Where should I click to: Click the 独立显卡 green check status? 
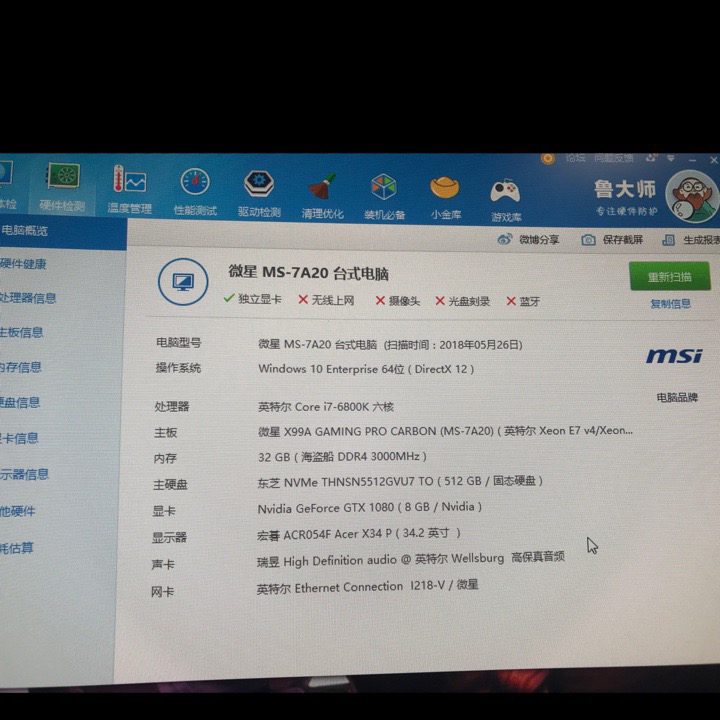(x=252, y=299)
